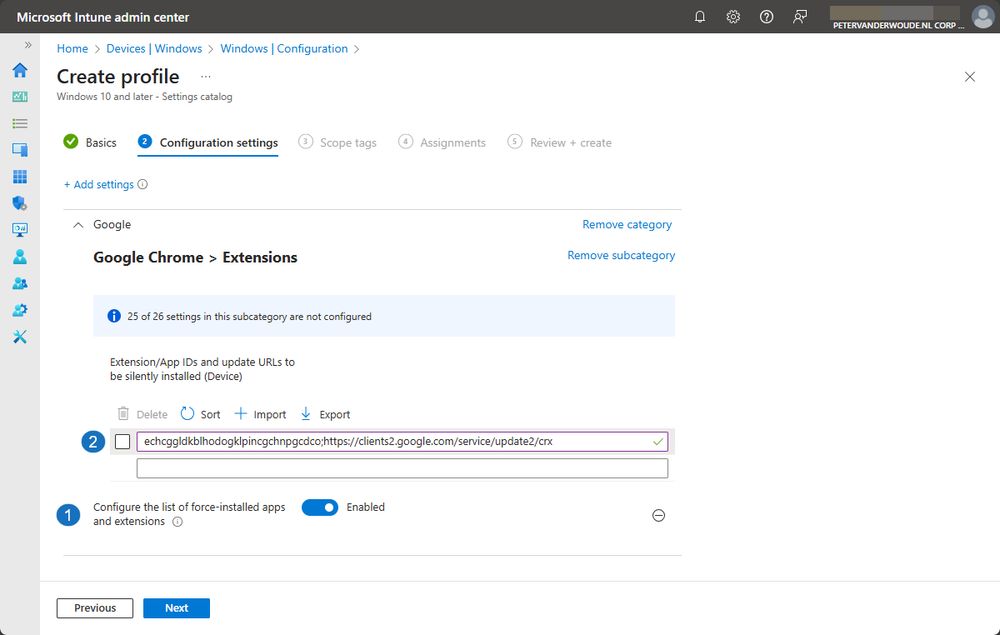Click the Next button
The image size is (1000, 635).
tap(177, 608)
